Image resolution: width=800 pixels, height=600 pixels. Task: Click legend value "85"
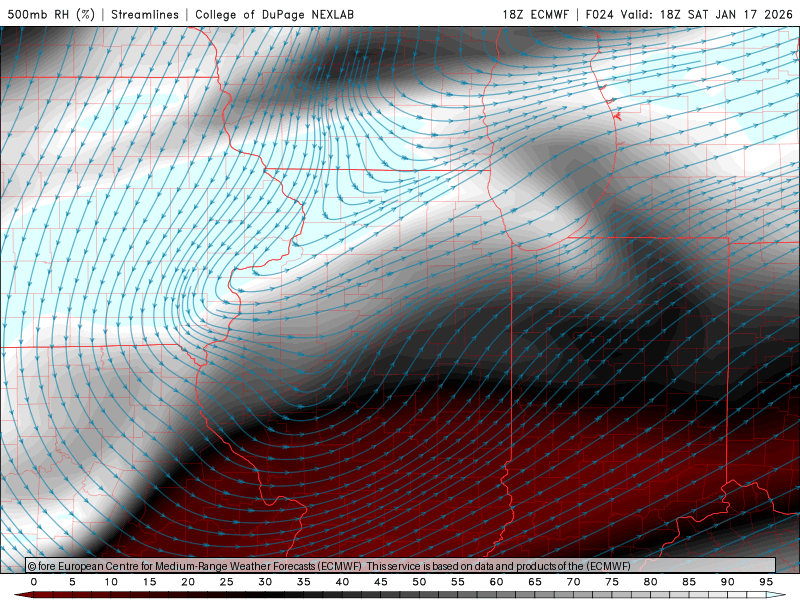coord(689,582)
